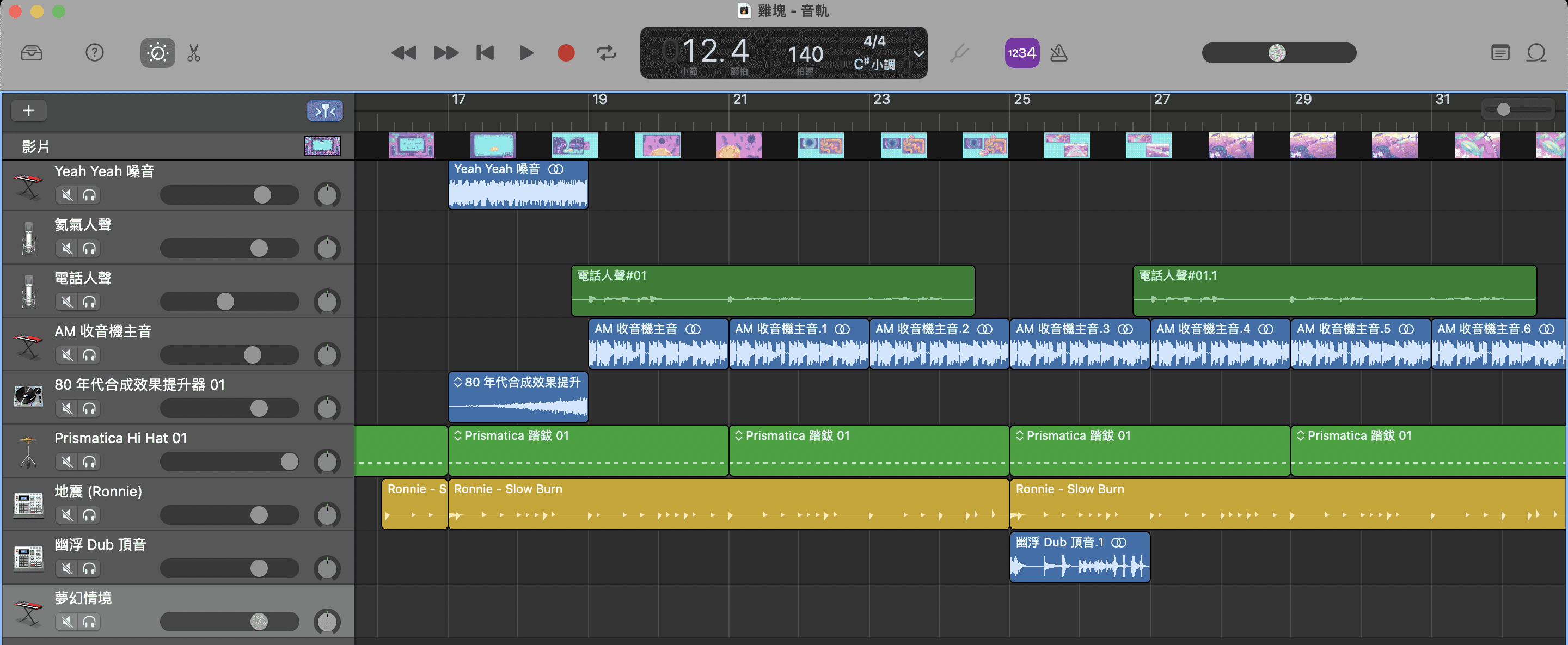
Task: Open the tuner fork icon
Action: coord(959,53)
